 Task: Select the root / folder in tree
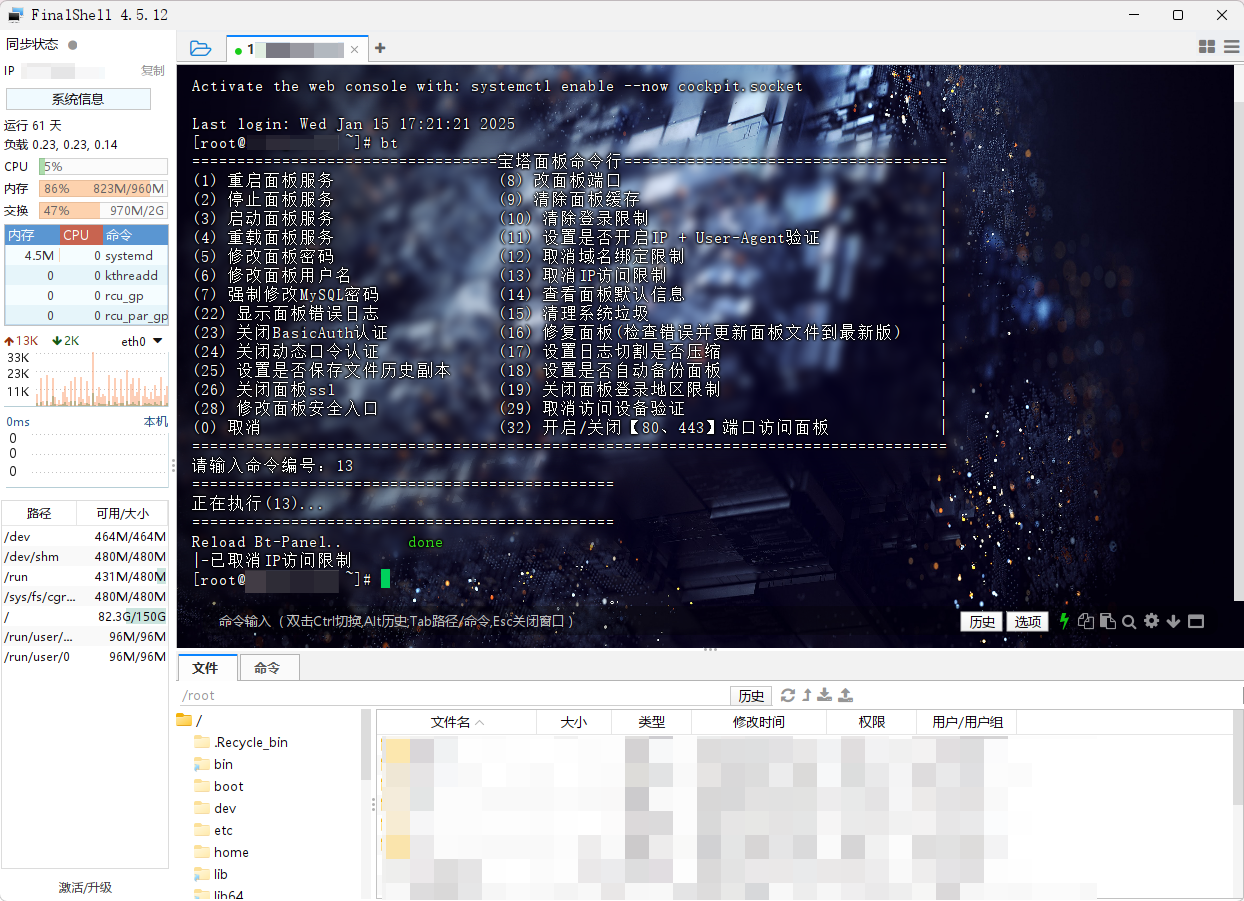(x=190, y=720)
